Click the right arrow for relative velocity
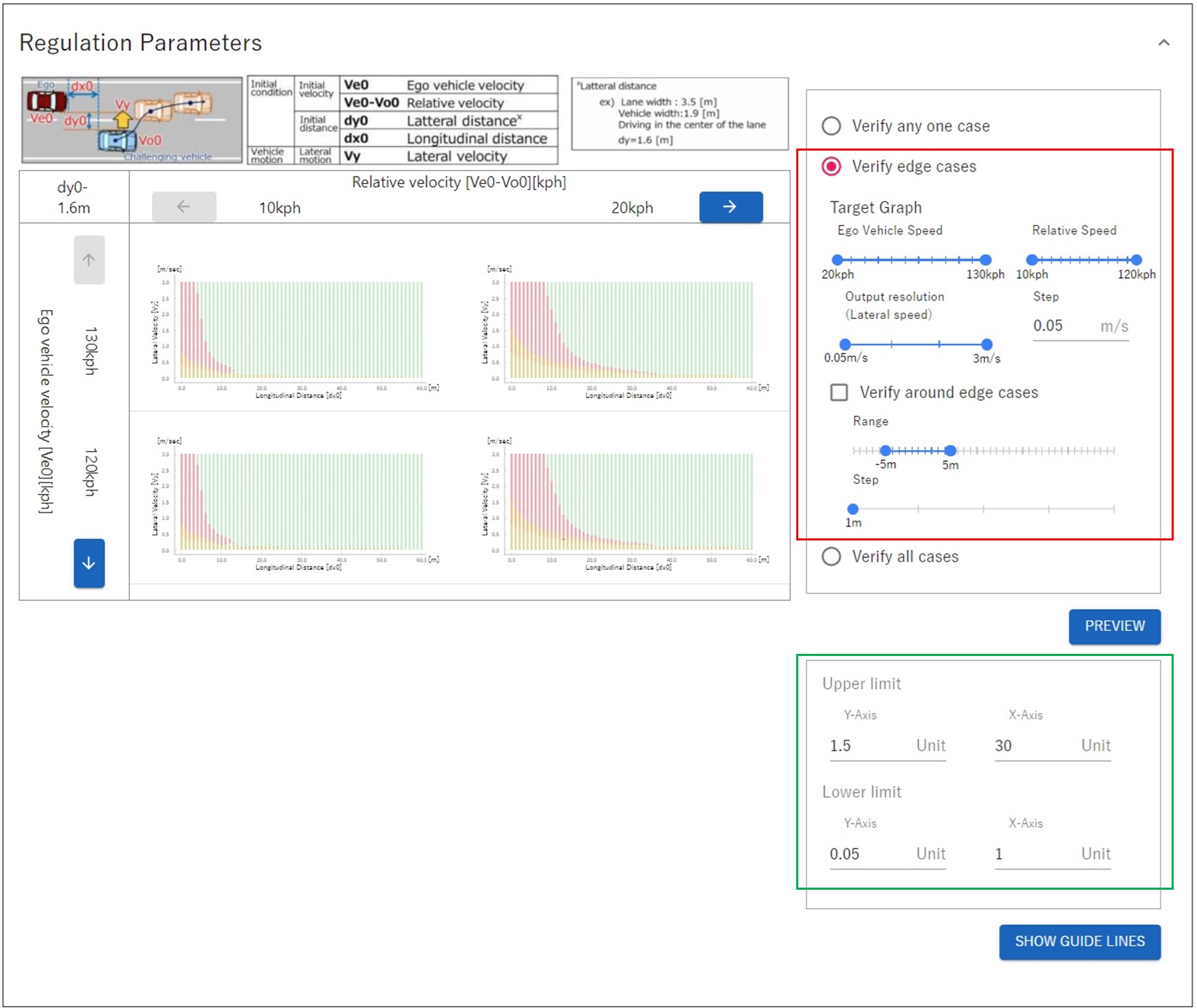The image size is (1197, 1008). (730, 207)
